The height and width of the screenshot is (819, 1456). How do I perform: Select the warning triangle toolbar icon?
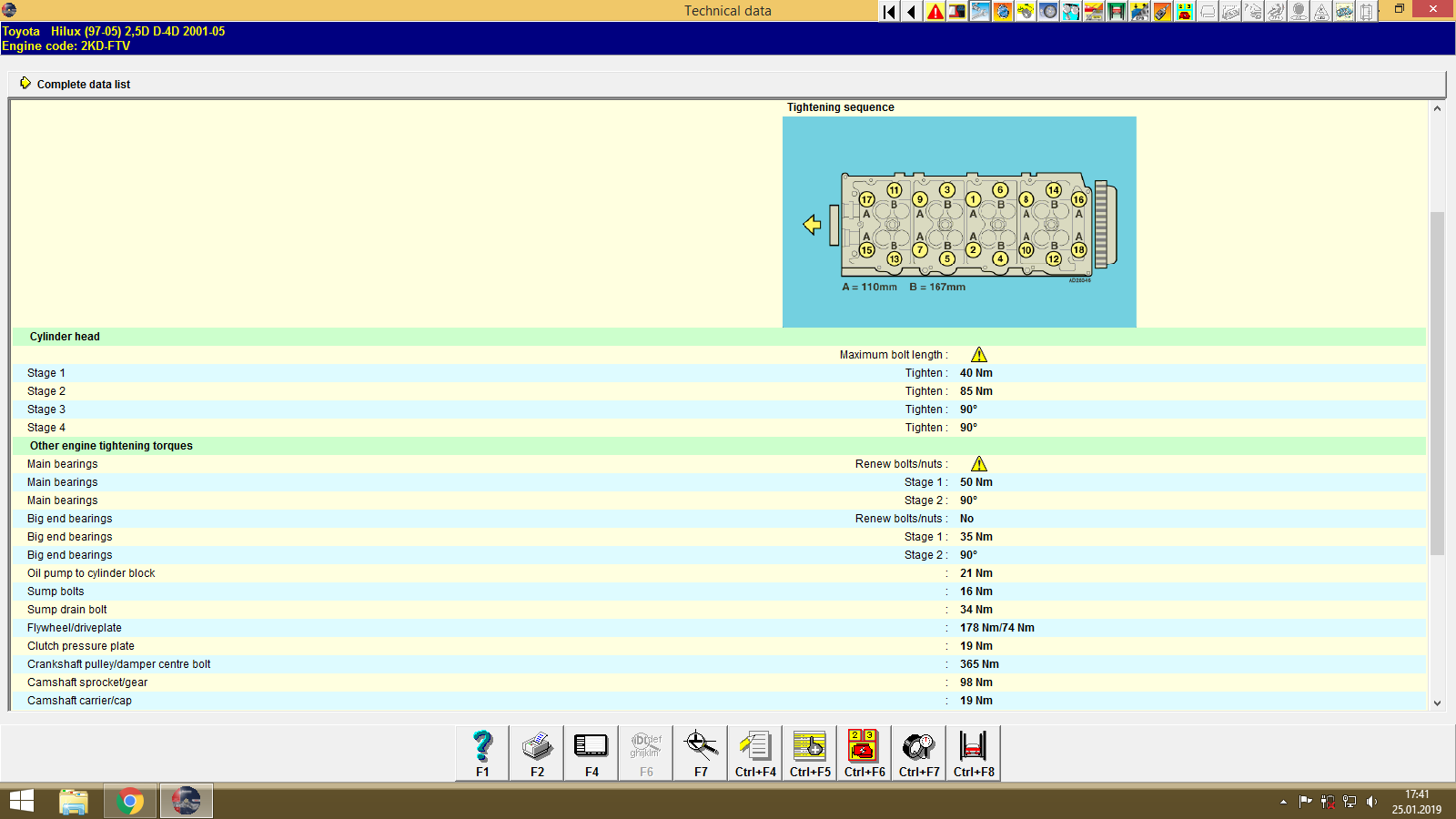point(934,12)
